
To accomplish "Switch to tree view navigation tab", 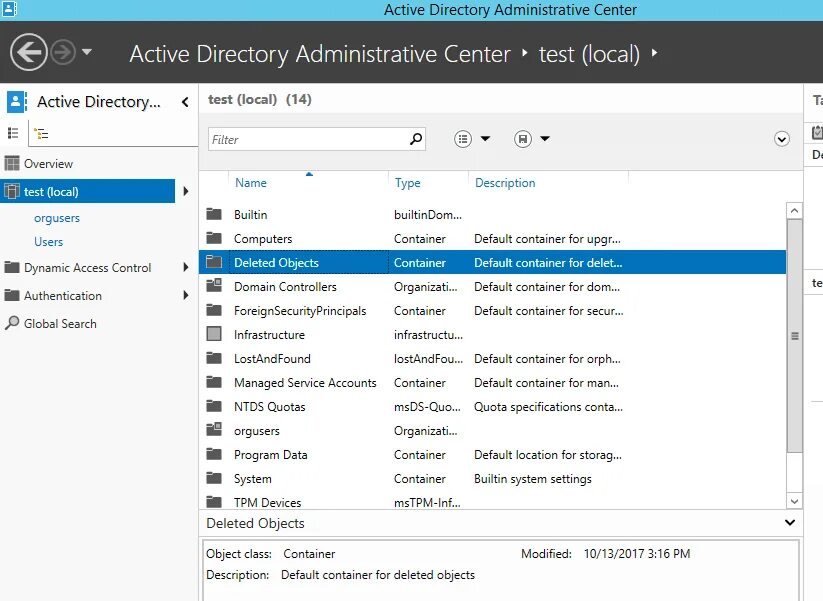I will 41,134.
